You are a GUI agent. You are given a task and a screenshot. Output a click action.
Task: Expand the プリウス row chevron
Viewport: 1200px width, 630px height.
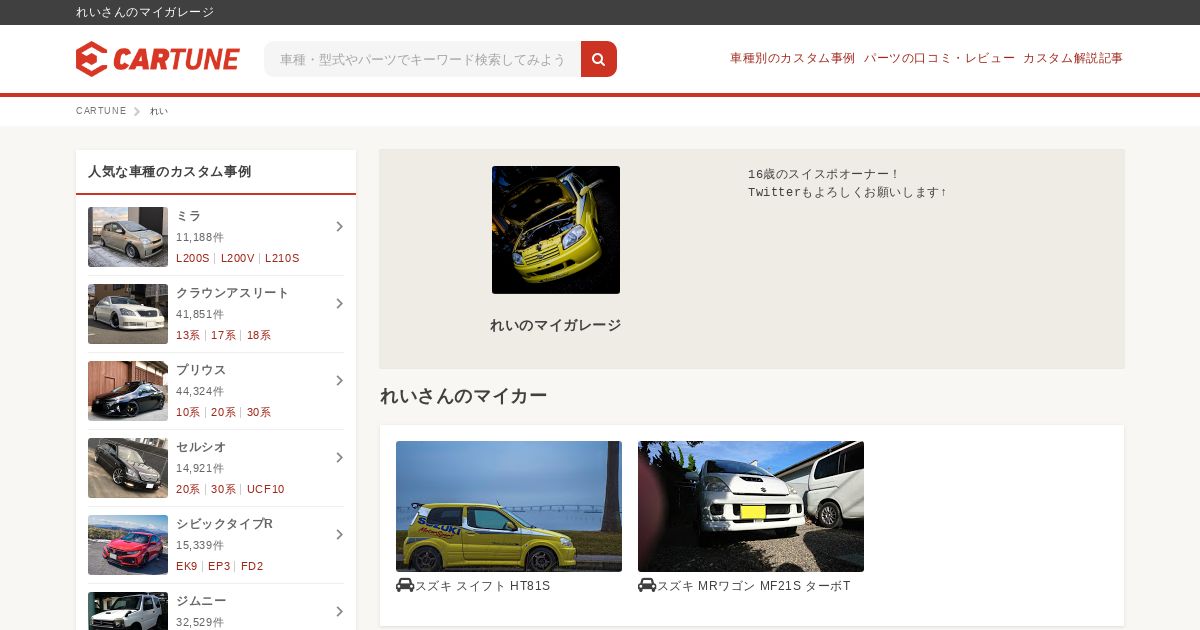[x=339, y=381]
